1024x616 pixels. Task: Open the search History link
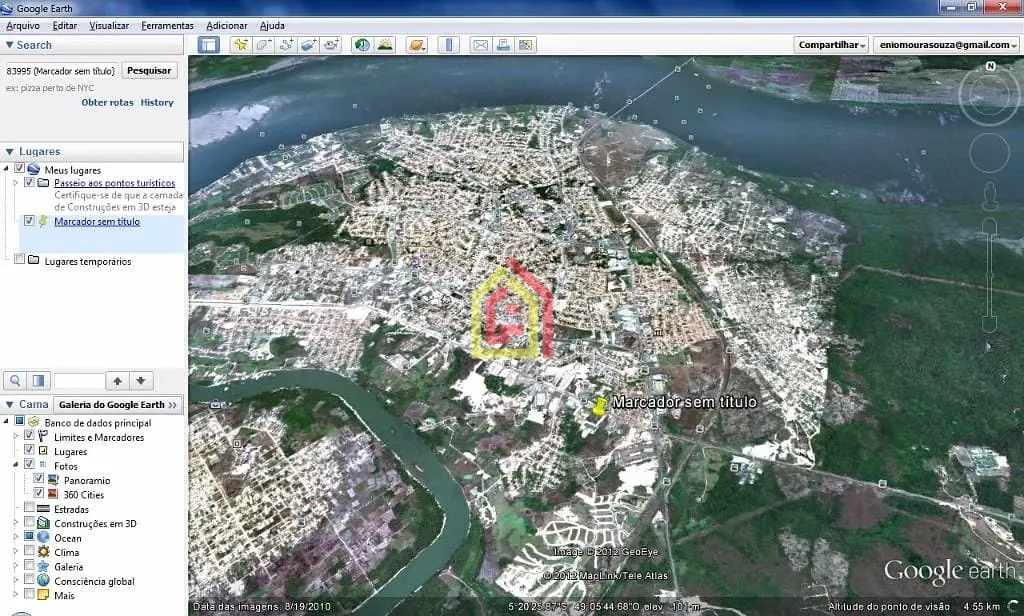point(157,103)
